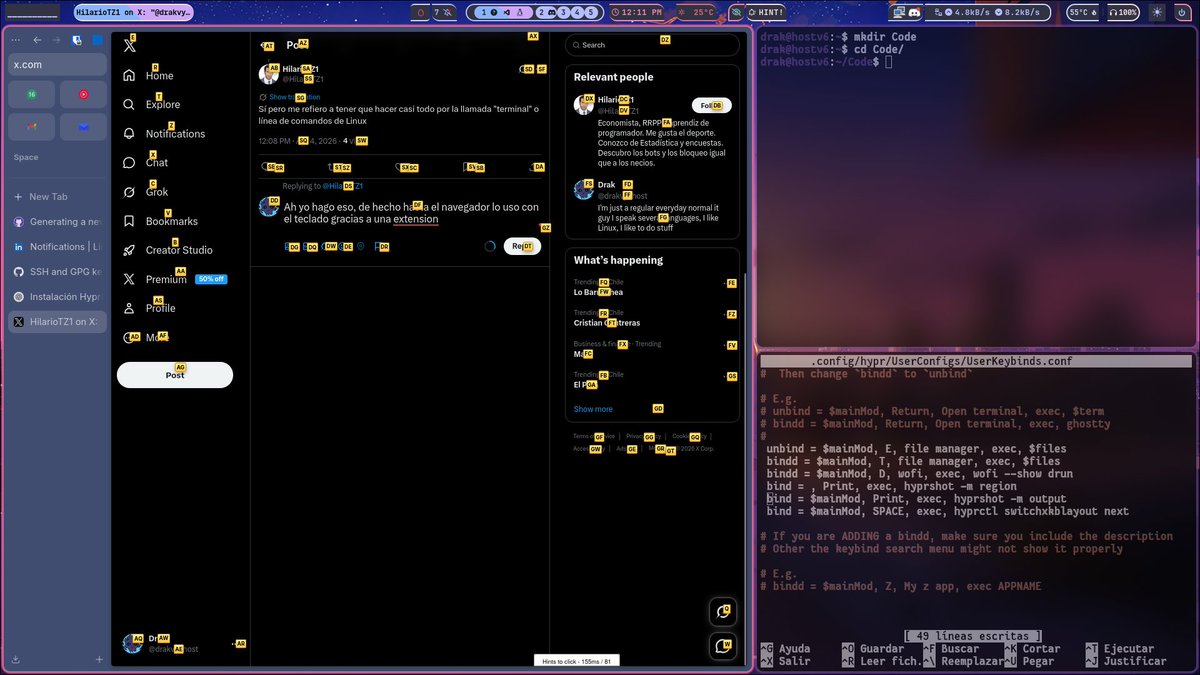Viewport: 1200px width, 675px height.
Task: Open Chat in X sidebar
Action: [145, 162]
